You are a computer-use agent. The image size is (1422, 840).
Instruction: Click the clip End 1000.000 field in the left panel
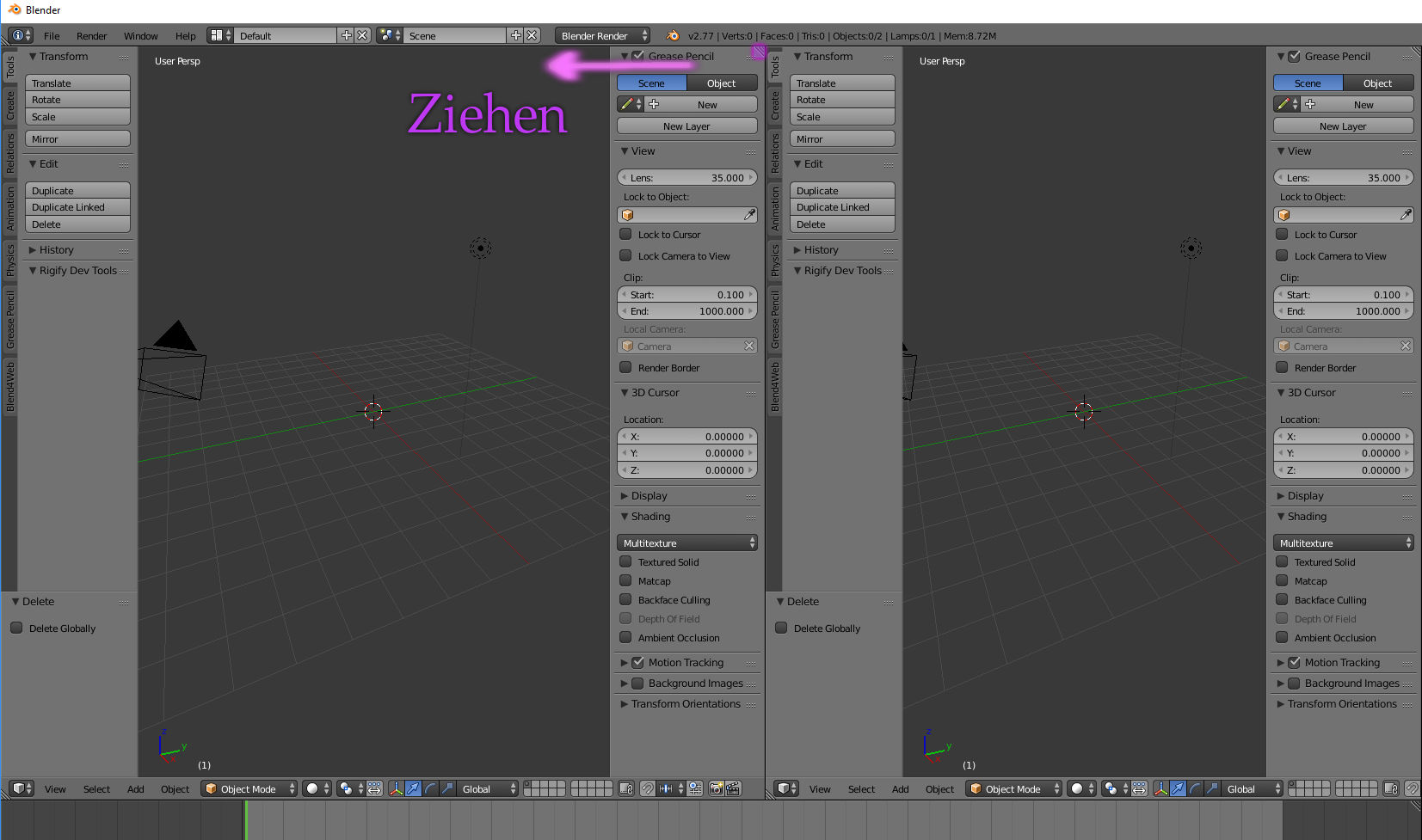686,311
